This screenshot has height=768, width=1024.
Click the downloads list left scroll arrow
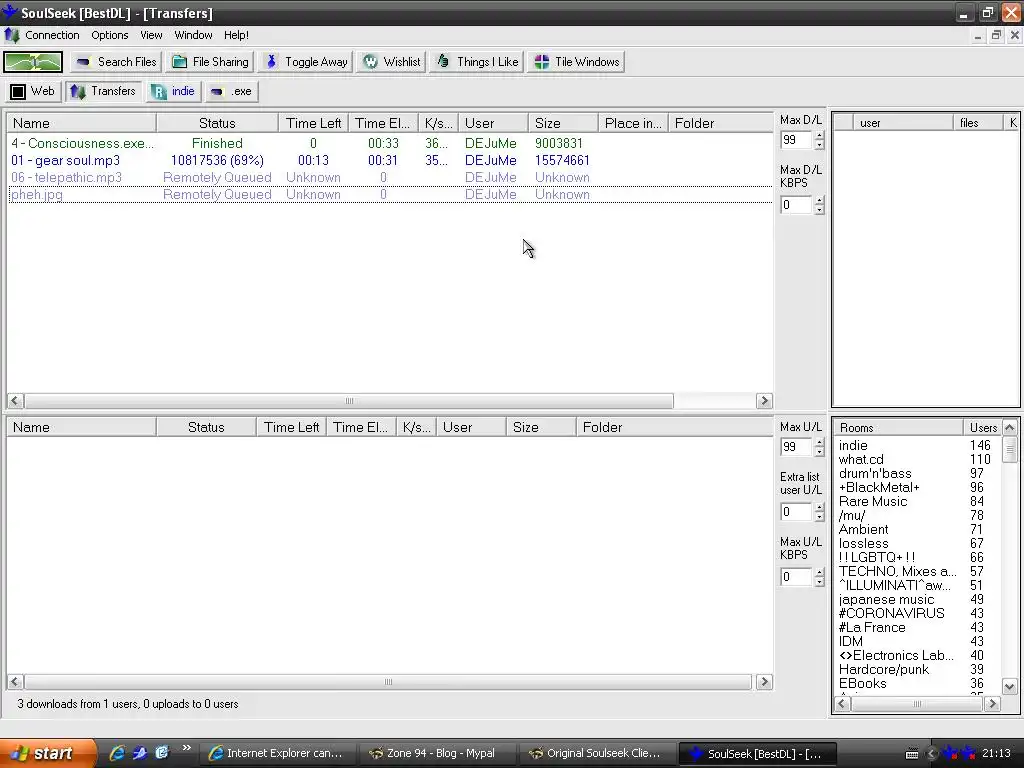click(x=15, y=401)
